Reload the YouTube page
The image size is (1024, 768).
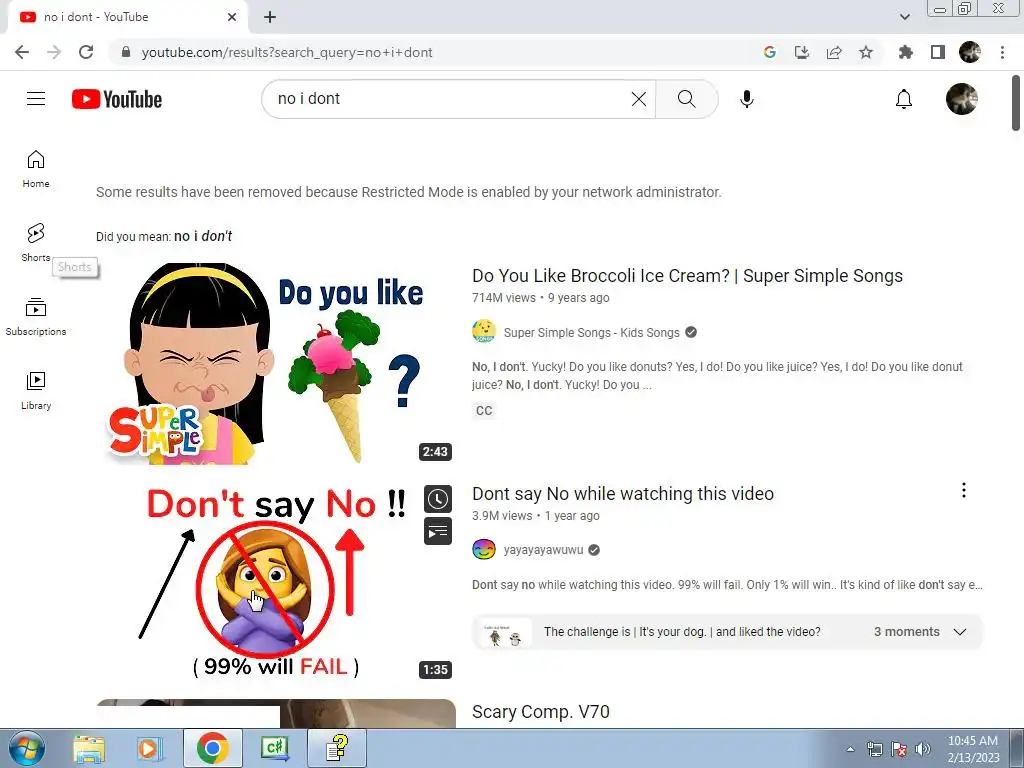[x=86, y=52]
